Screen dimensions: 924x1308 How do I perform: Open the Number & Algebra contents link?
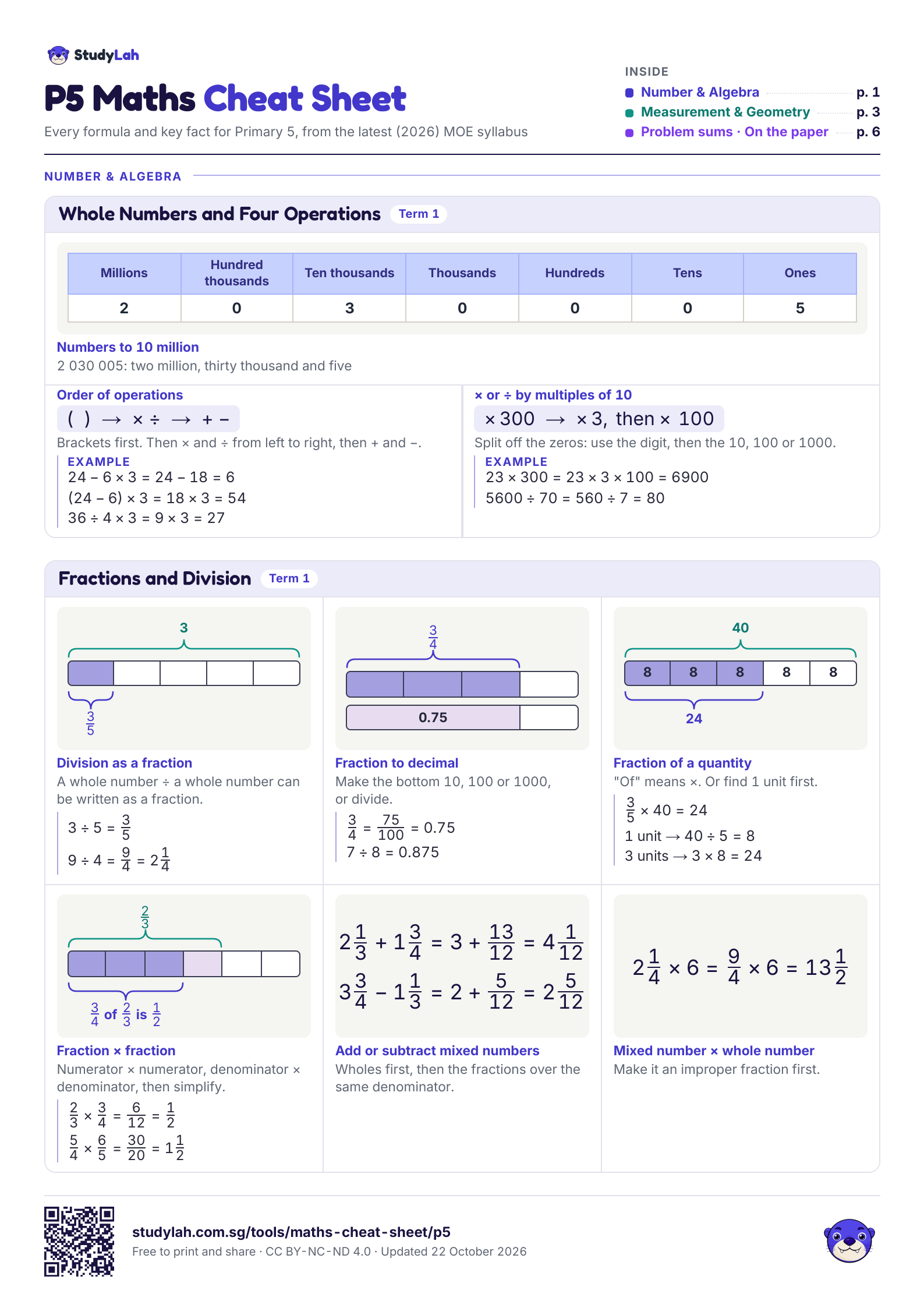tap(700, 93)
